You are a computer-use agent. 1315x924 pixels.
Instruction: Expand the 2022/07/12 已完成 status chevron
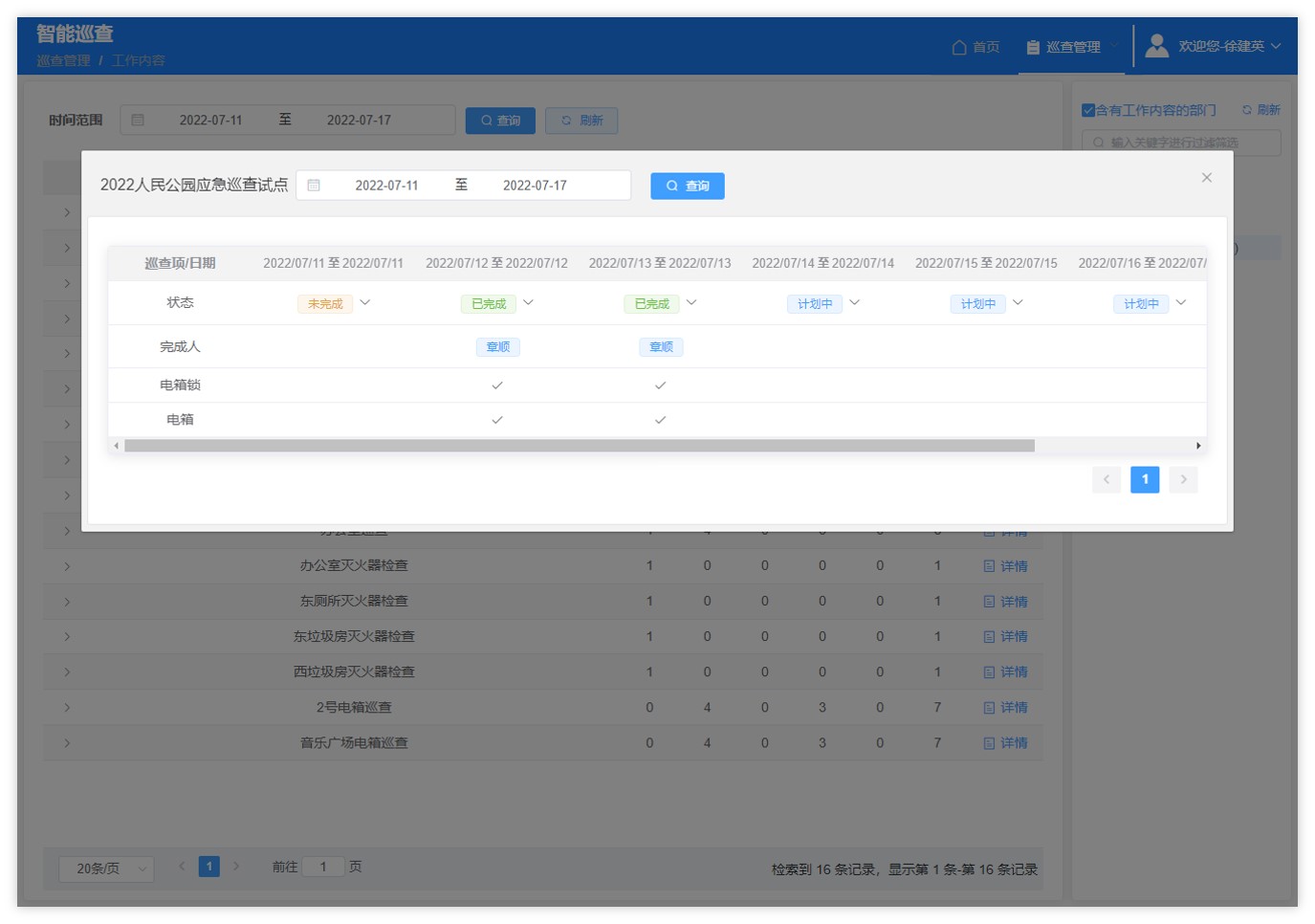(529, 303)
